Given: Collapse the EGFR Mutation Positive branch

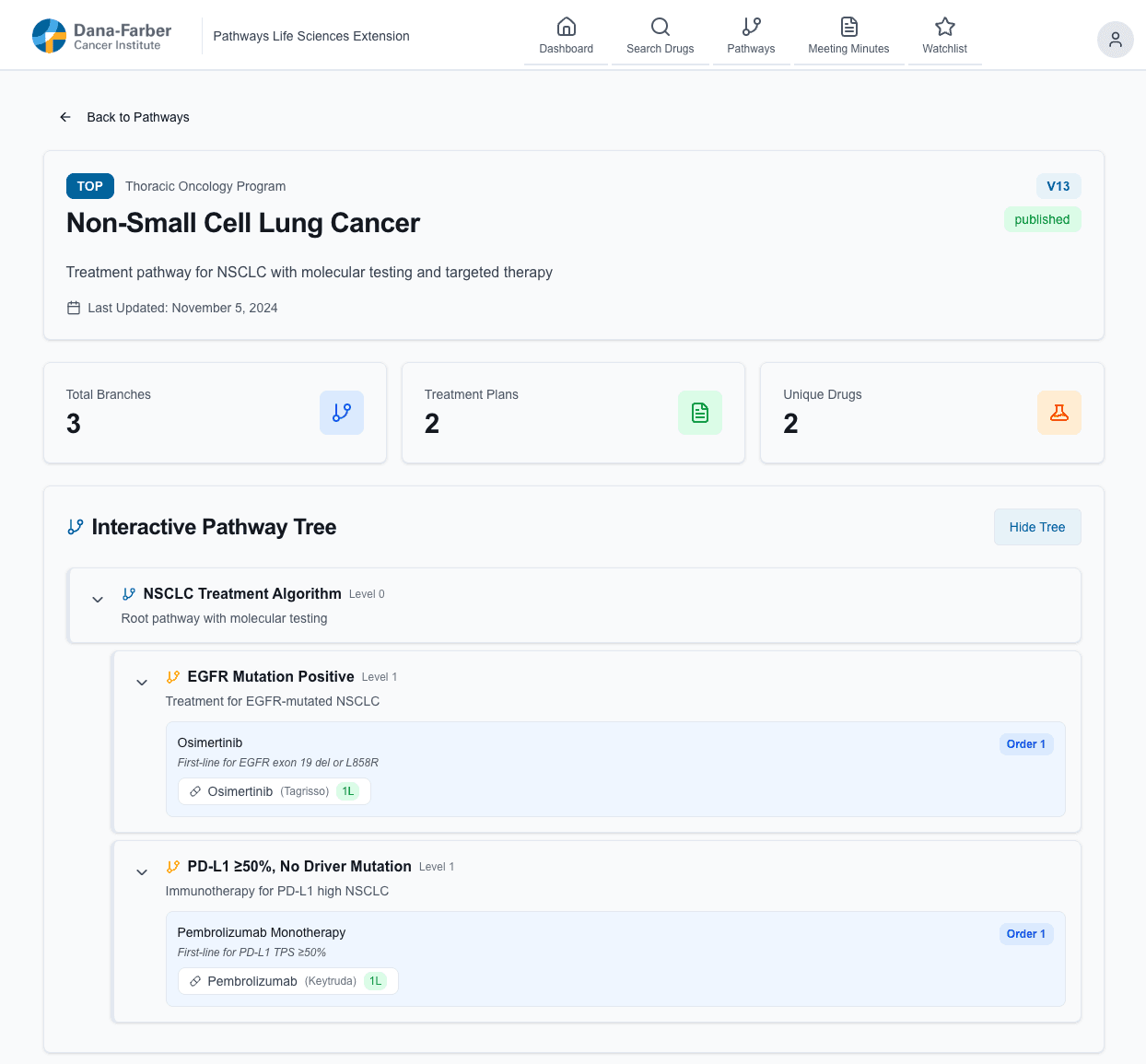Looking at the screenshot, I should pyautogui.click(x=142, y=682).
